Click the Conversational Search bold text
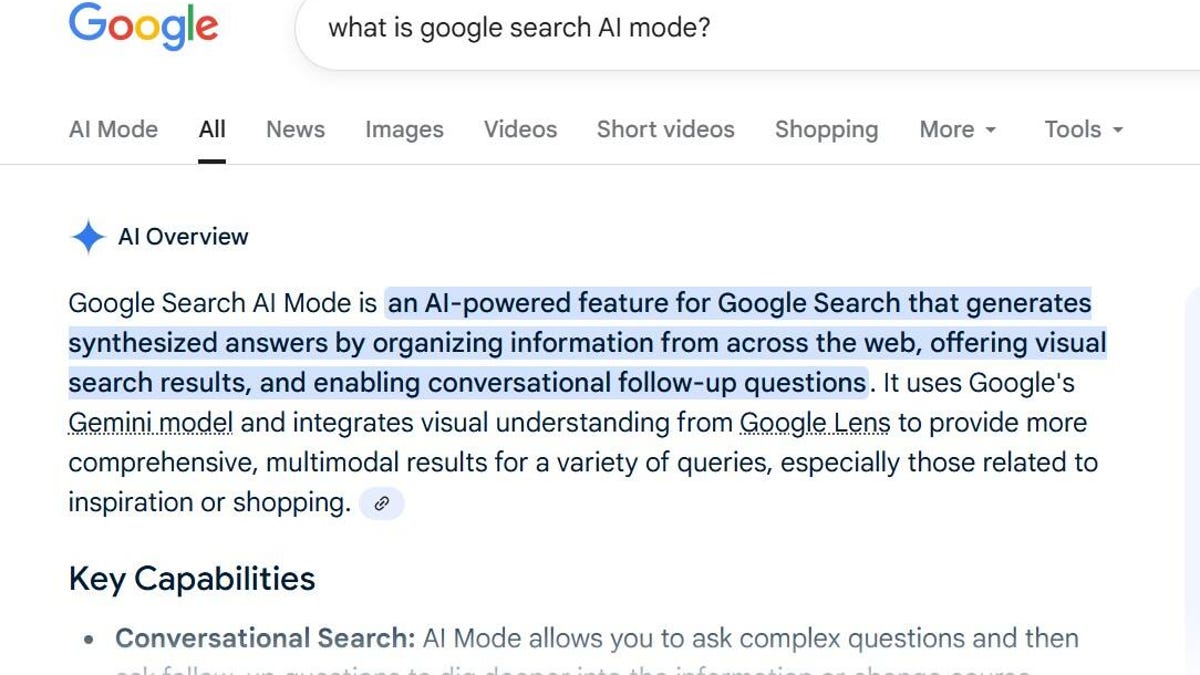This screenshot has height=675, width=1200. pyautogui.click(x=264, y=638)
